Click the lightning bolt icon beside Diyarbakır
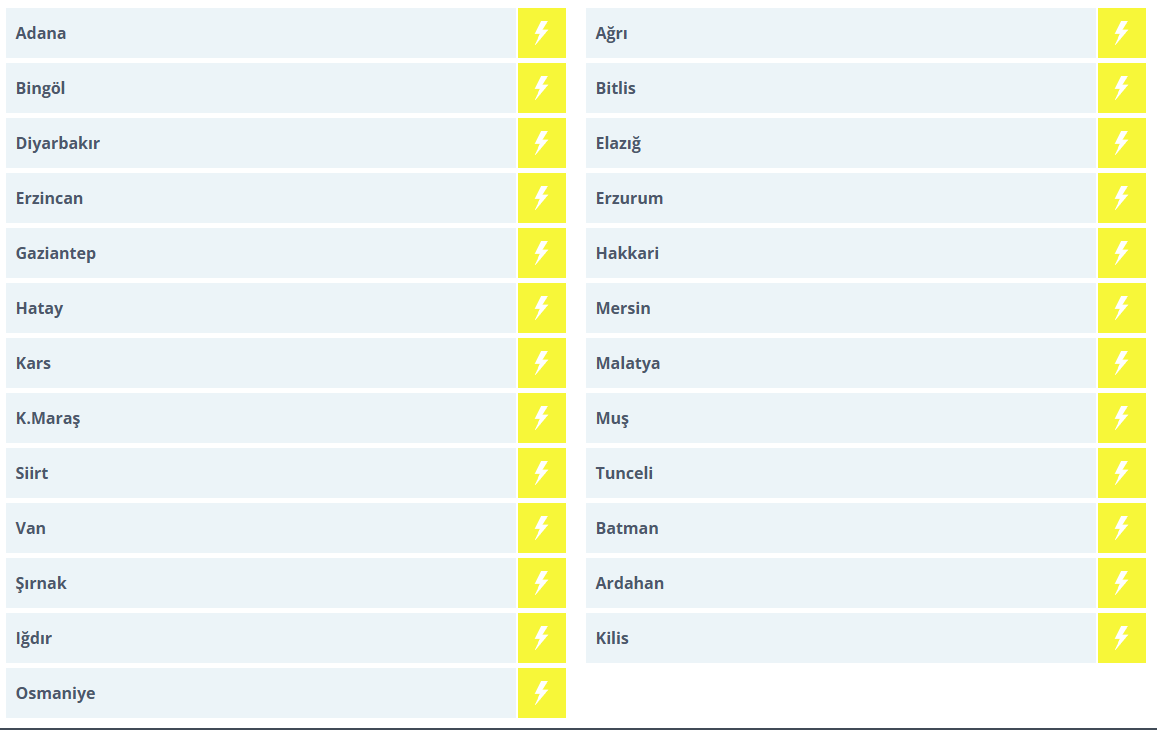Image resolution: width=1157 pixels, height=730 pixels. 541,143
